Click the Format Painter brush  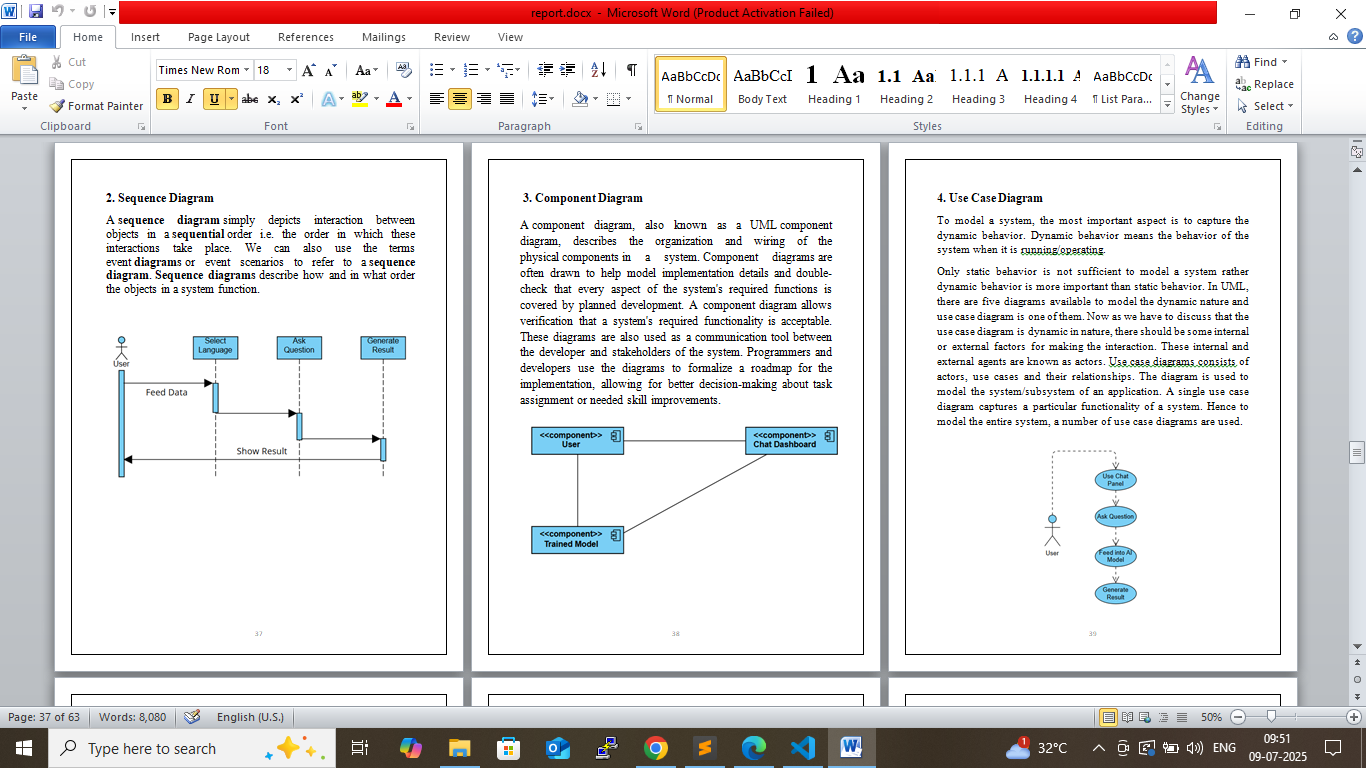[x=58, y=106]
